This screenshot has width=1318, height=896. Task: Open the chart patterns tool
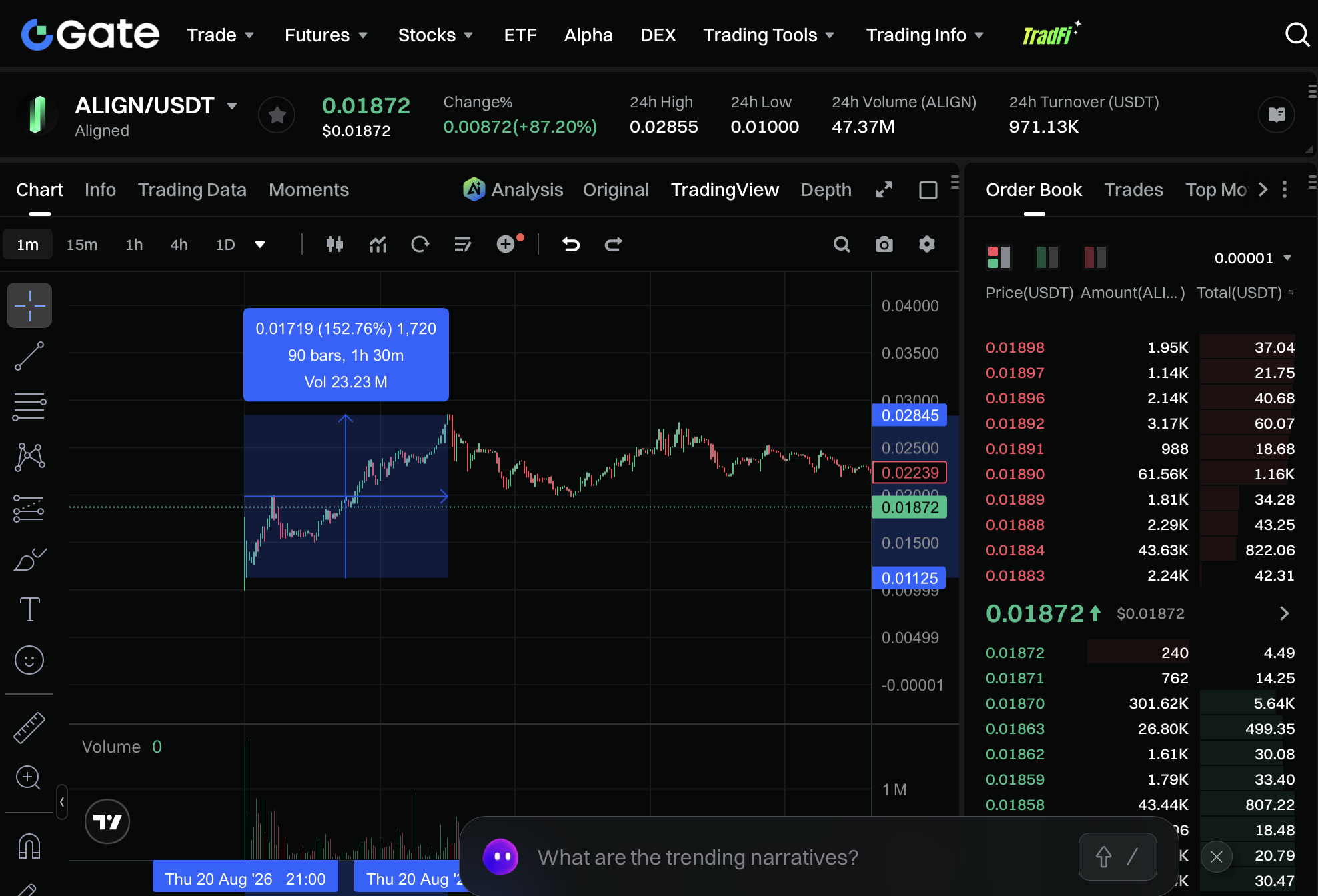point(29,457)
